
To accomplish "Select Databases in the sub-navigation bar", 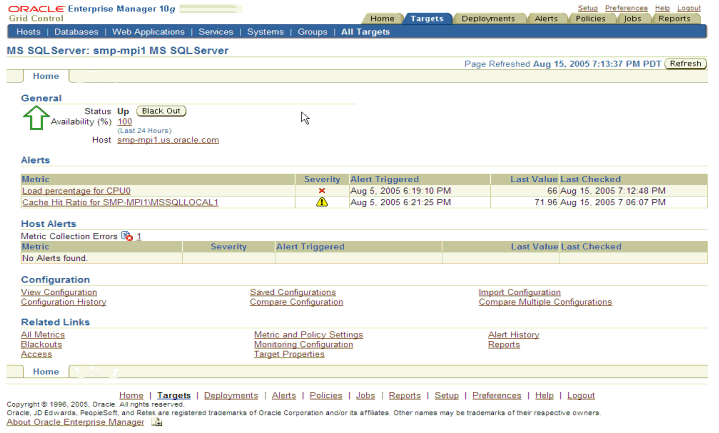I will pos(76,32).
